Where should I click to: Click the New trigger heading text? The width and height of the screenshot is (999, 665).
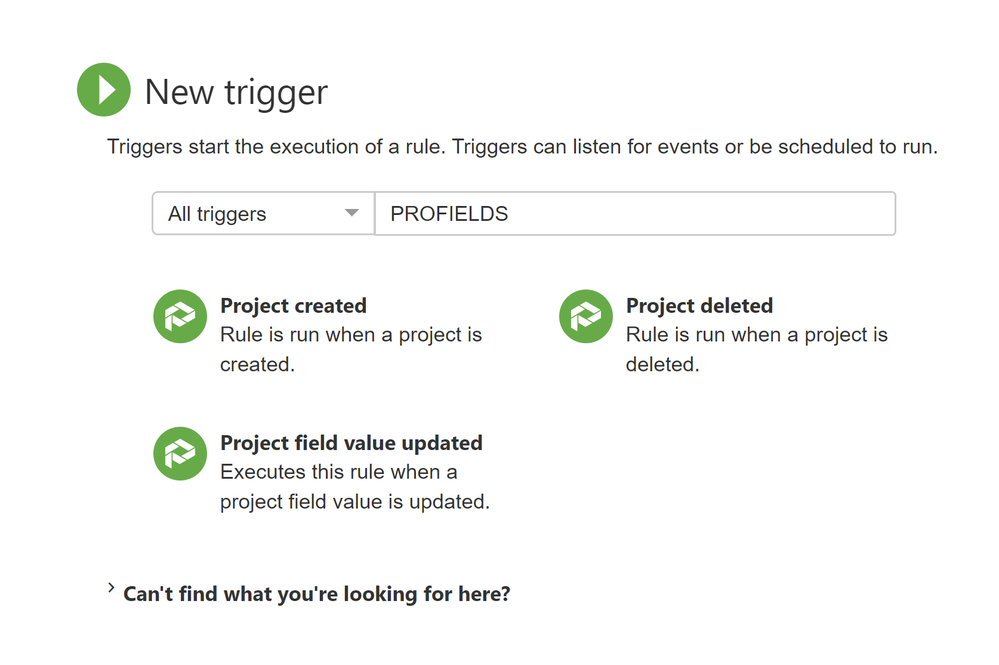(x=236, y=92)
